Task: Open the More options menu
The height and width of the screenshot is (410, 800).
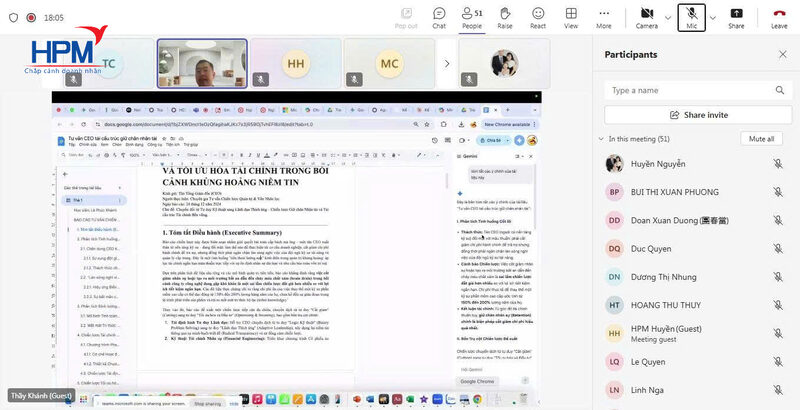Action: (604, 17)
